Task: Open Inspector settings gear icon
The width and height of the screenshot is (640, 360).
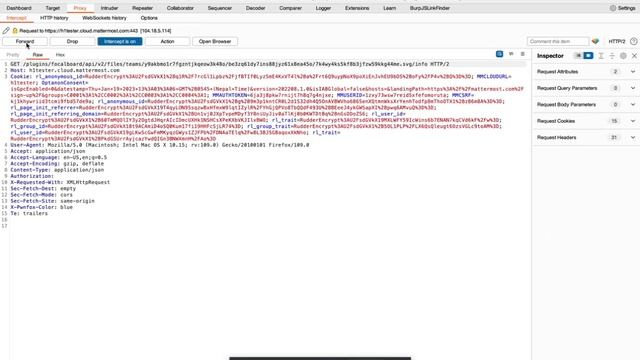Action: tap(623, 56)
